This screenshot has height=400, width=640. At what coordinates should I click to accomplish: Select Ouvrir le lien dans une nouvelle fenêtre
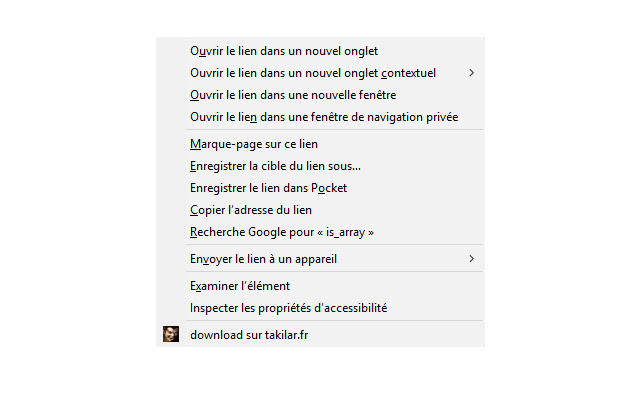pos(293,95)
